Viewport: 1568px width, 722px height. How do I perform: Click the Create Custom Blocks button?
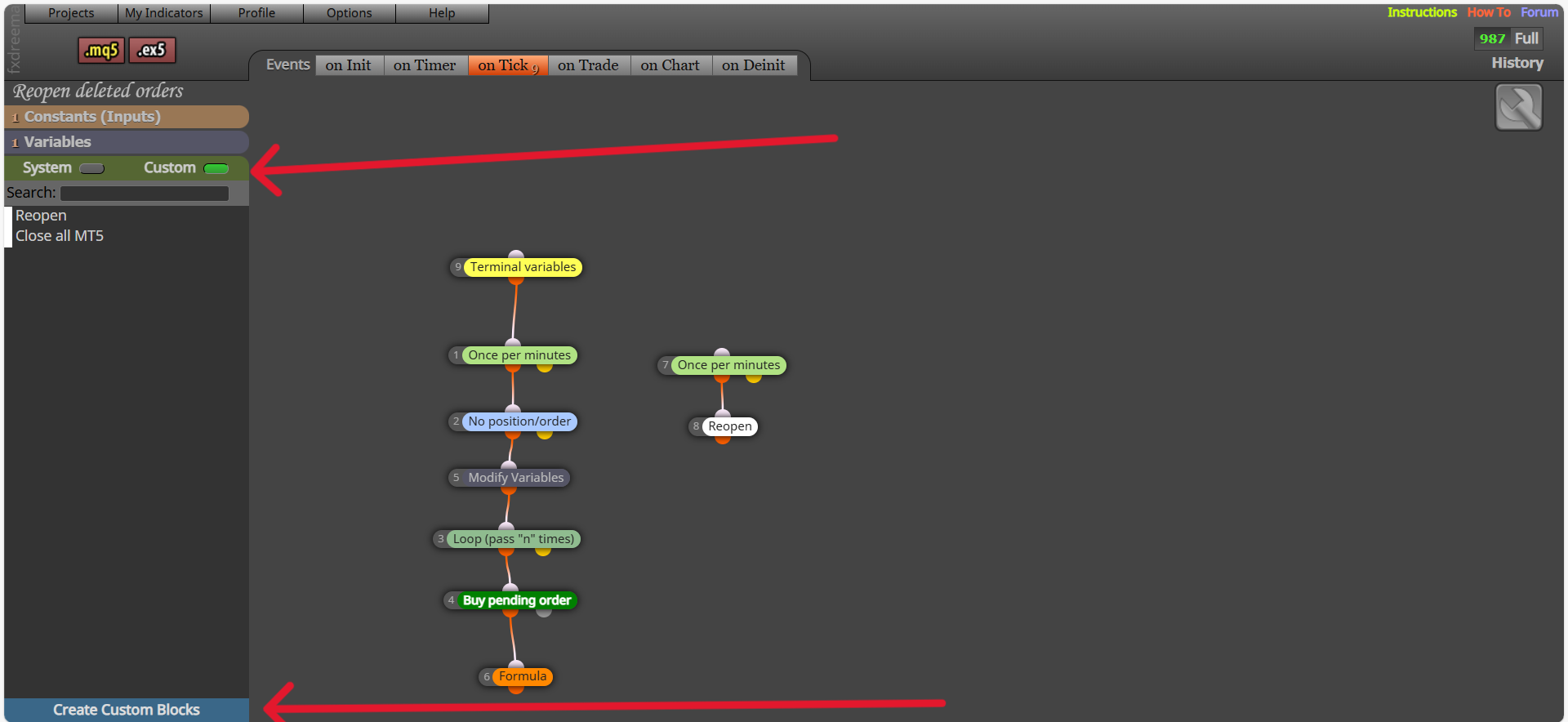click(x=127, y=710)
